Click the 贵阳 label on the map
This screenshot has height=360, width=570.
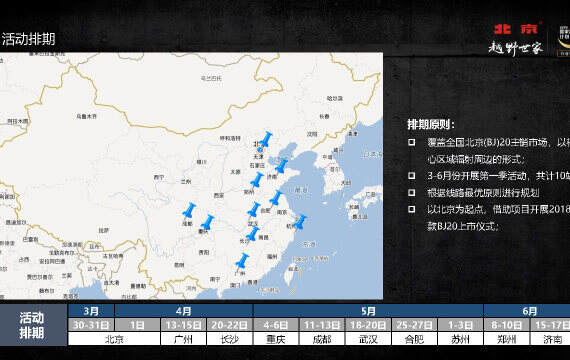[x=204, y=252]
